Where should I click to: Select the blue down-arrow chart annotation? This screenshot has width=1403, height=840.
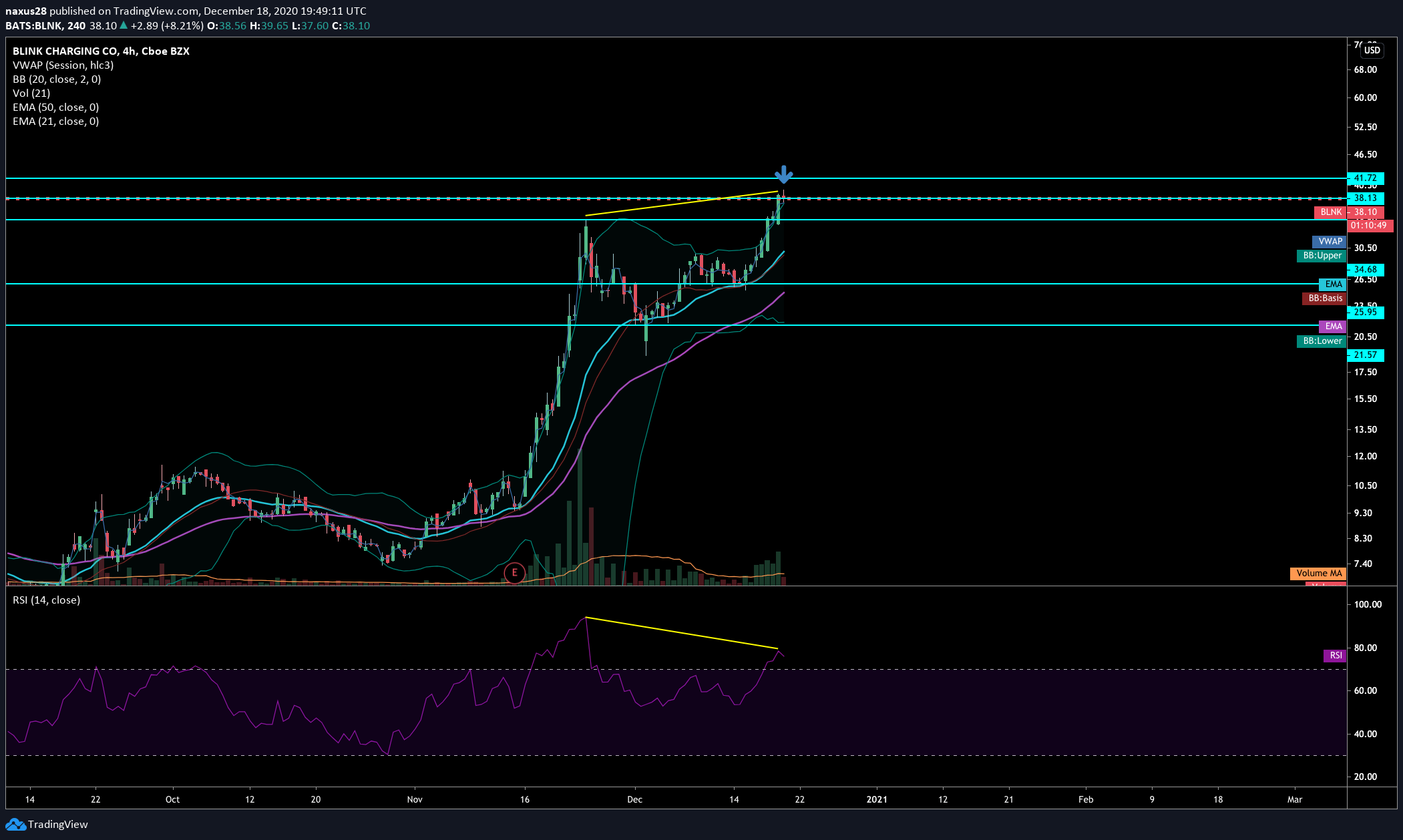(x=784, y=174)
